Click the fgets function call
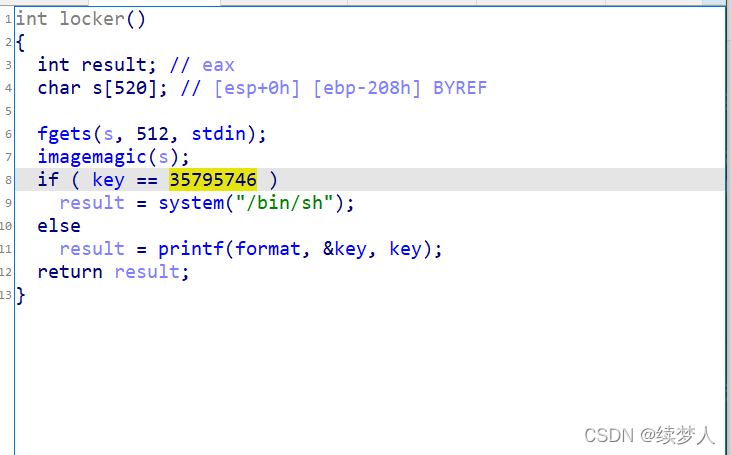The width and height of the screenshot is (731, 455). coord(64,134)
